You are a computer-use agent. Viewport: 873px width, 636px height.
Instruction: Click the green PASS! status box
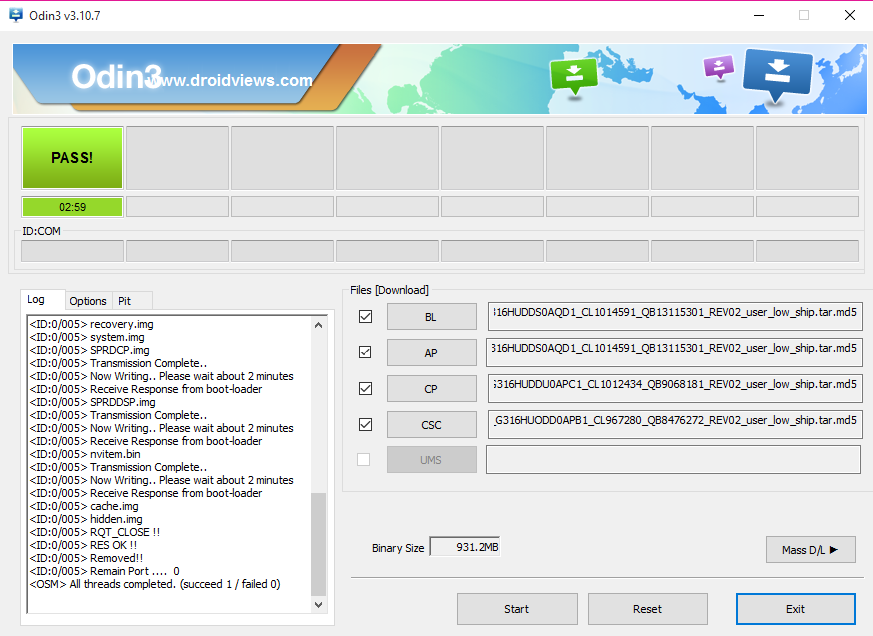pos(72,158)
